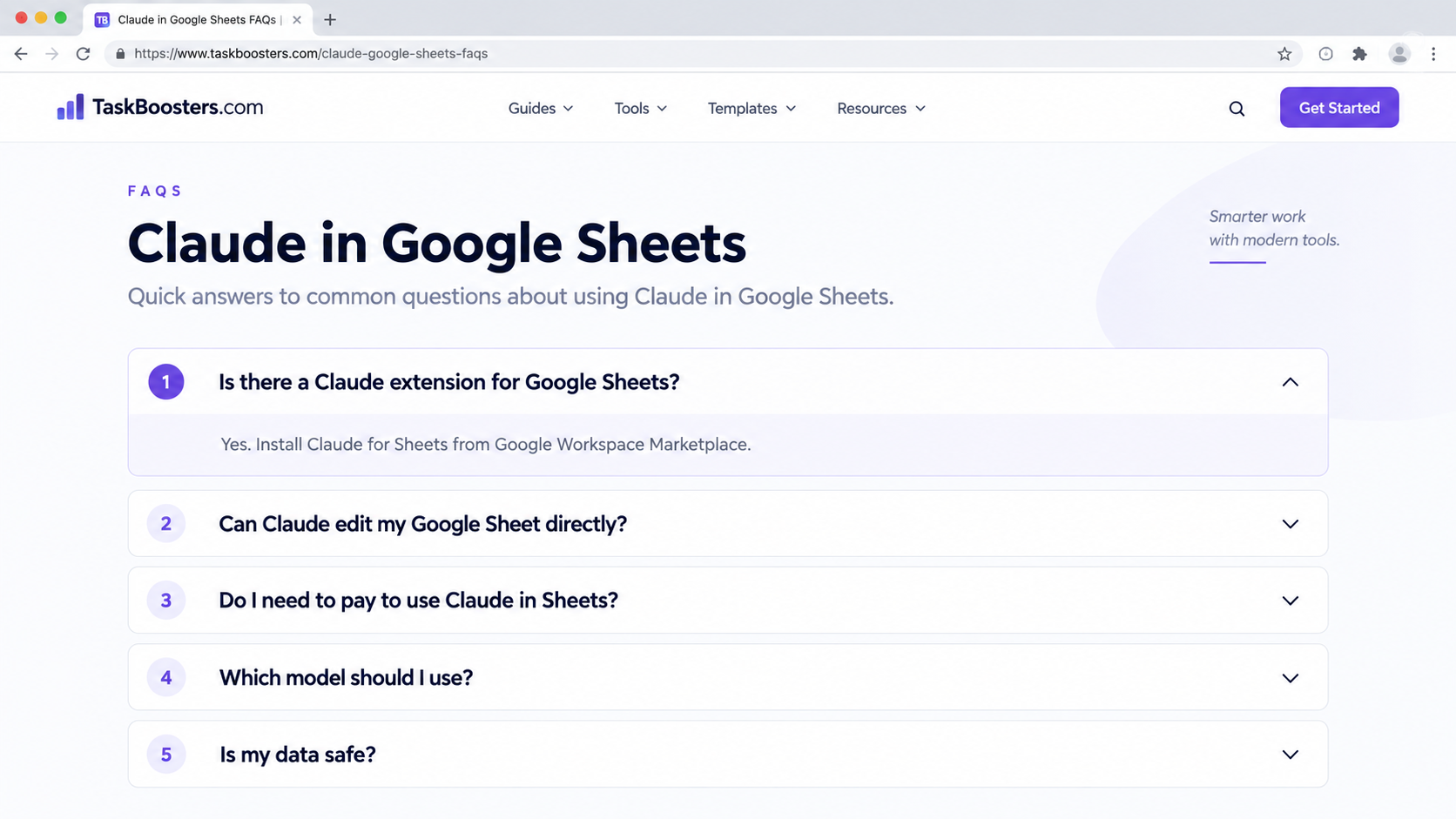
Task: Collapse the Claude extension question chevron
Action: pos(1291,382)
